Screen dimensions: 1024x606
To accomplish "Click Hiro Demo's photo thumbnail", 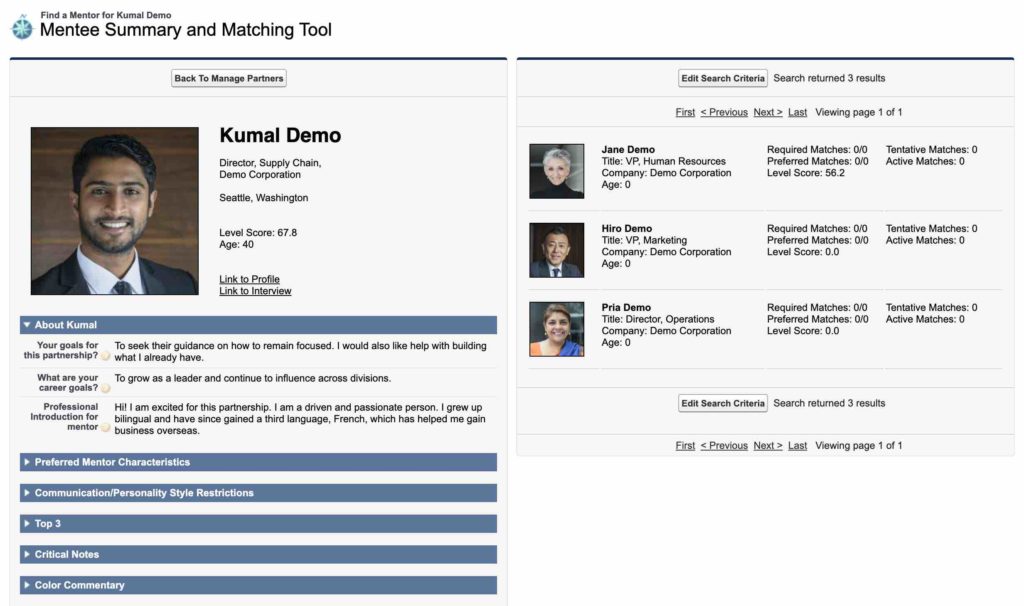I will click(557, 250).
